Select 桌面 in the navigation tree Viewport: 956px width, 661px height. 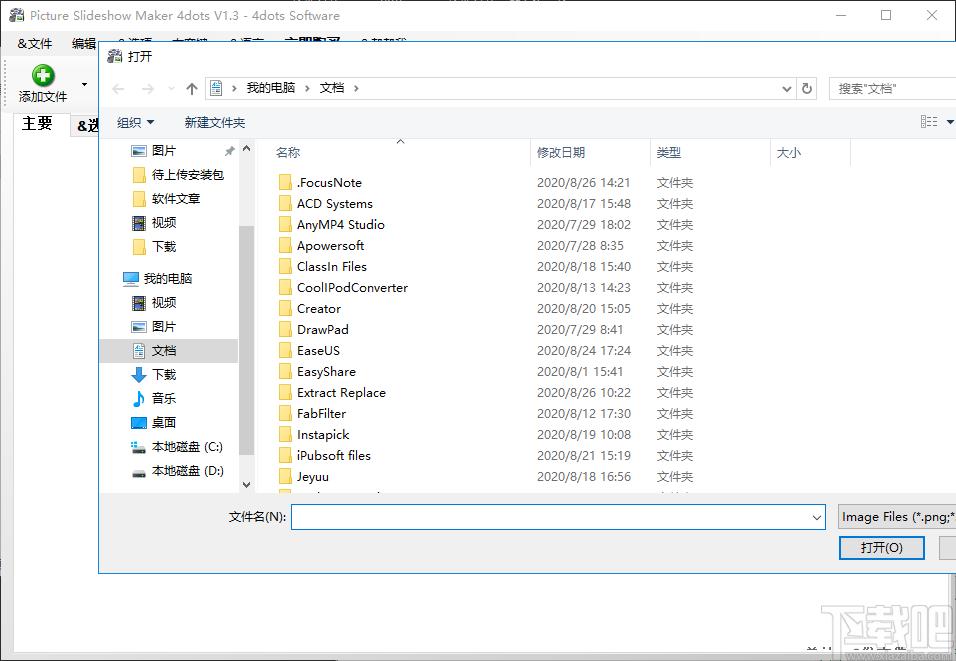pos(163,423)
